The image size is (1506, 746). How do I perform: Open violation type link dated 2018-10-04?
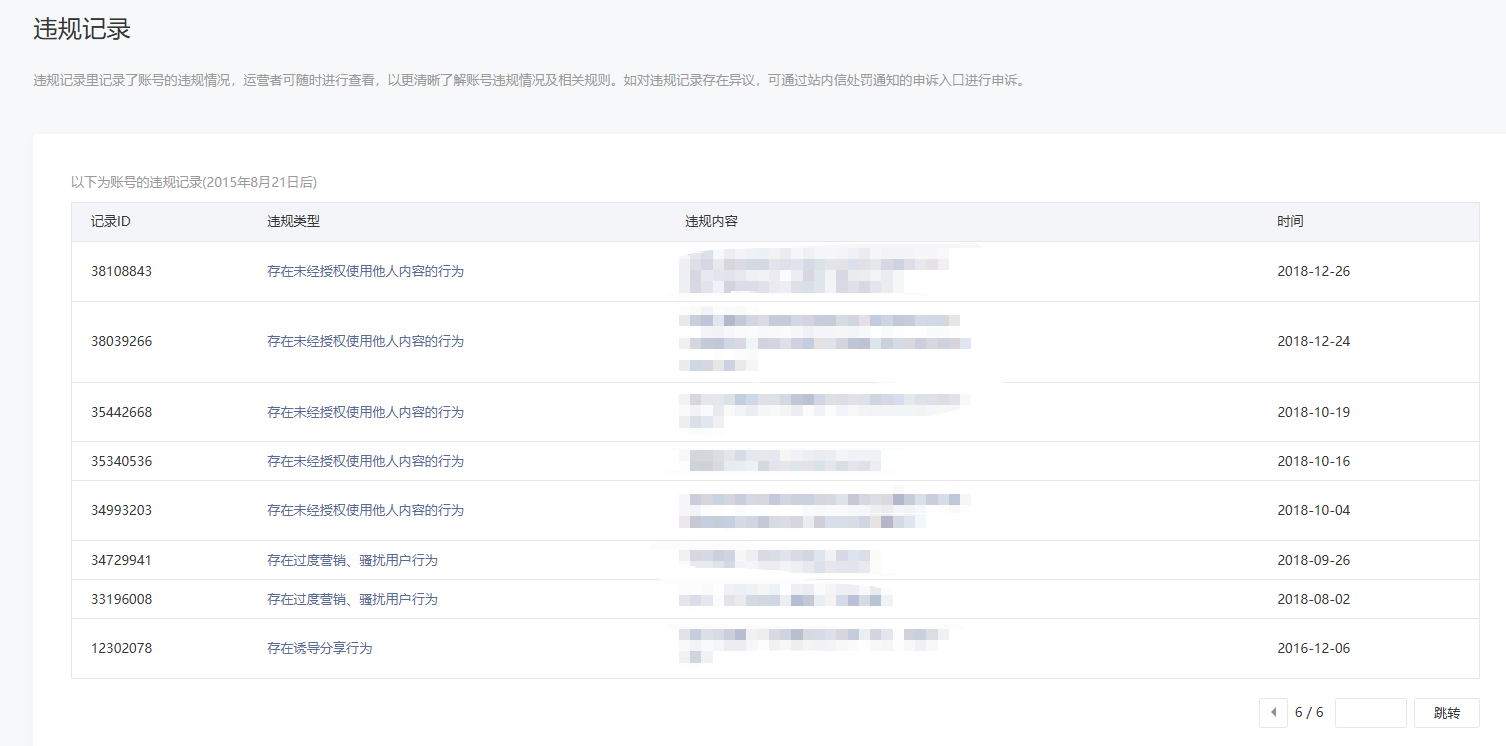click(x=365, y=510)
